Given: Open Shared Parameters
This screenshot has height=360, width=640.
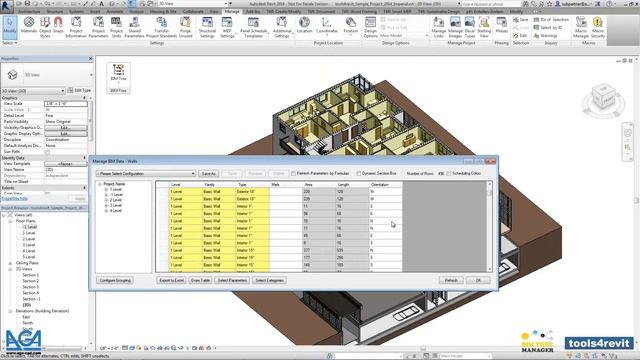Looking at the screenshot, I should click(x=134, y=27).
